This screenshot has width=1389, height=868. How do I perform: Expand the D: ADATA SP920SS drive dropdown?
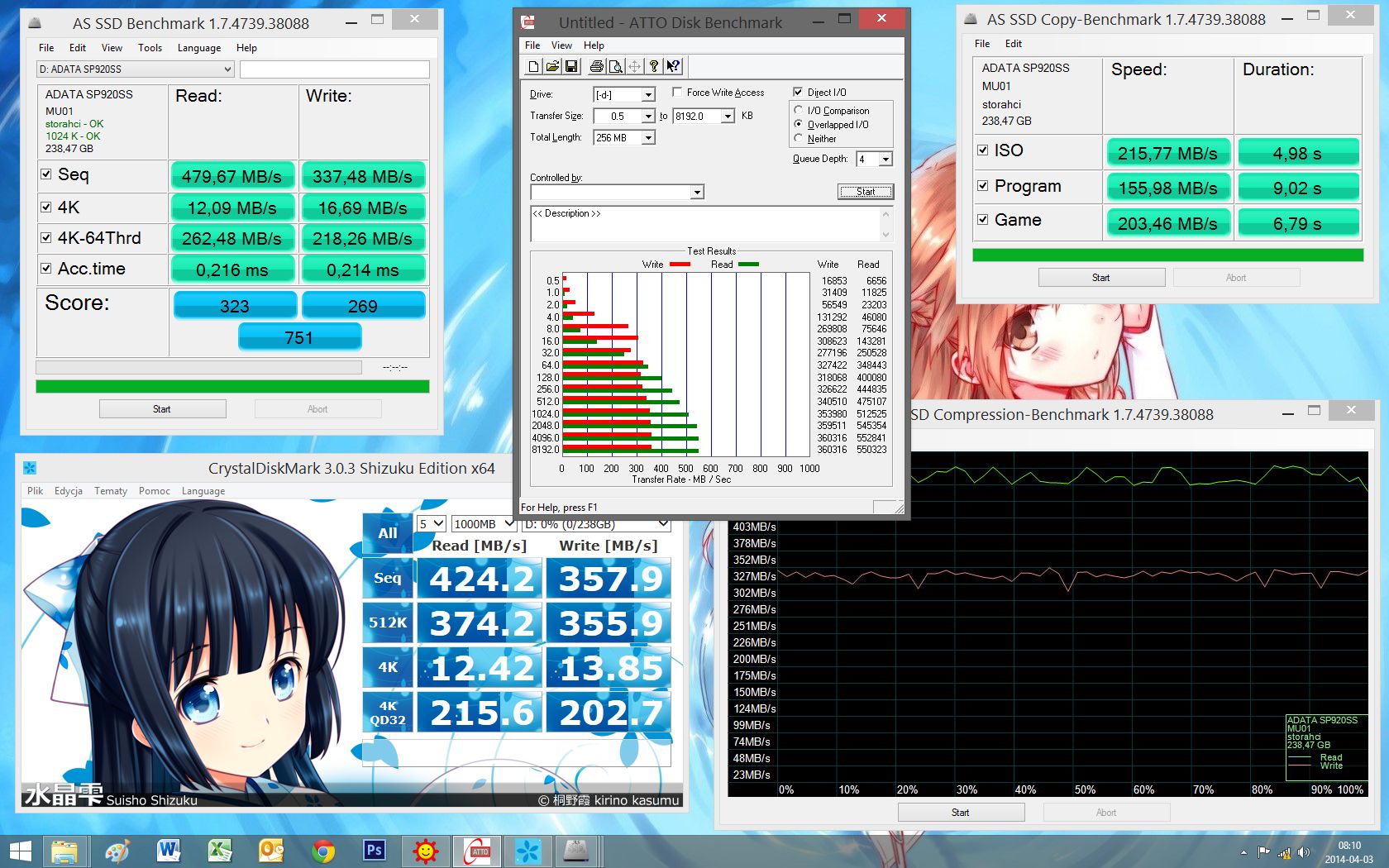pyautogui.click(x=135, y=69)
